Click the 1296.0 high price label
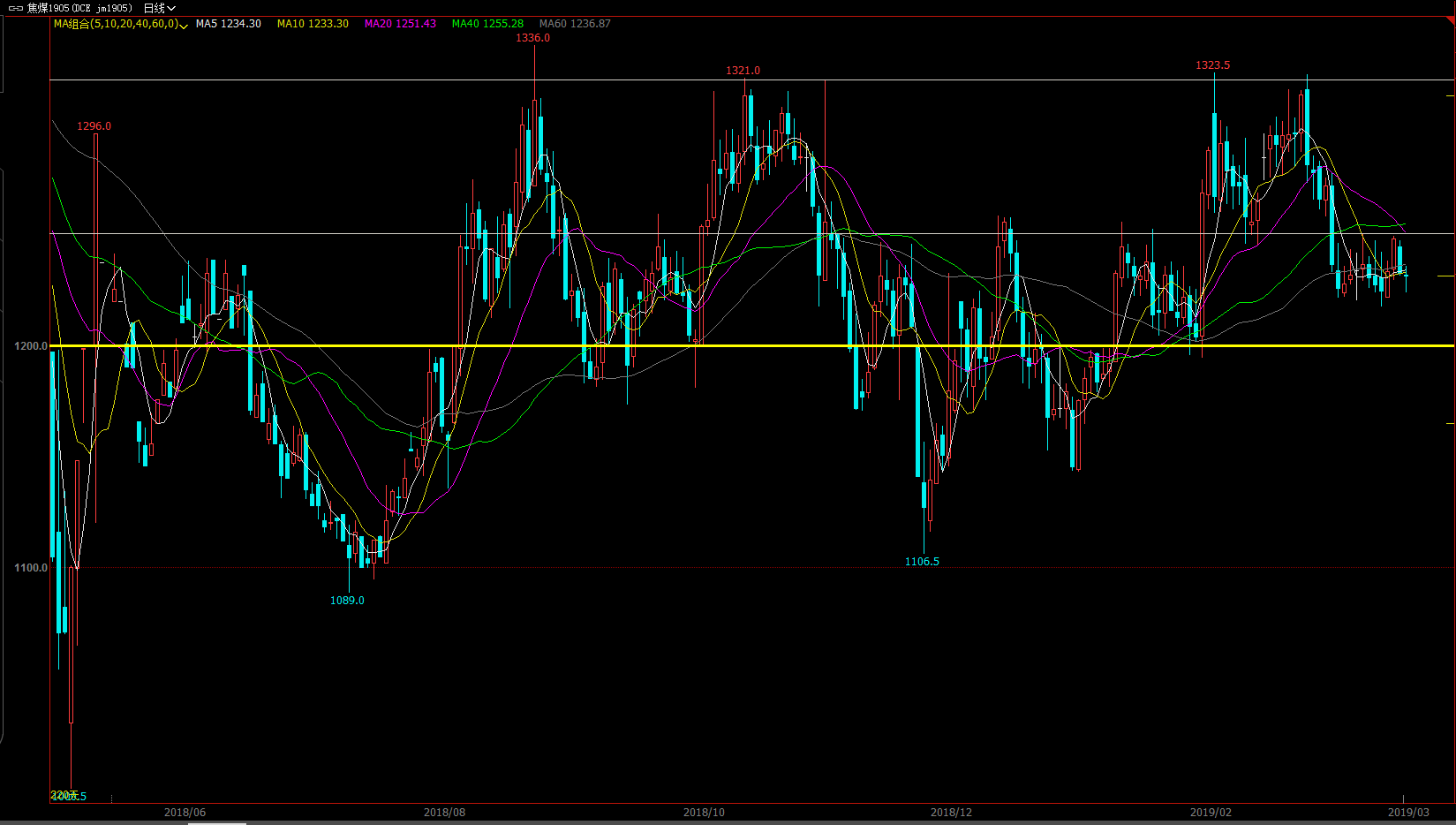The image size is (1456, 825). point(94,126)
